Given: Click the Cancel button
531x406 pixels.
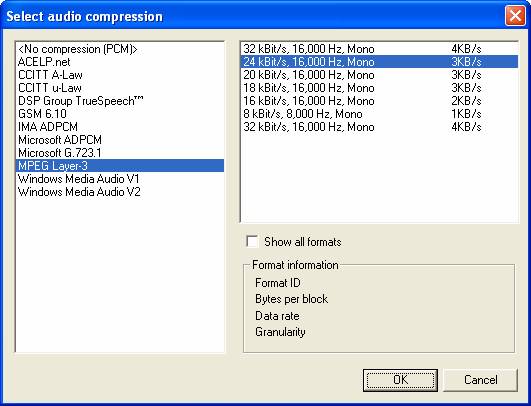Looking at the screenshot, I should click(x=481, y=380).
